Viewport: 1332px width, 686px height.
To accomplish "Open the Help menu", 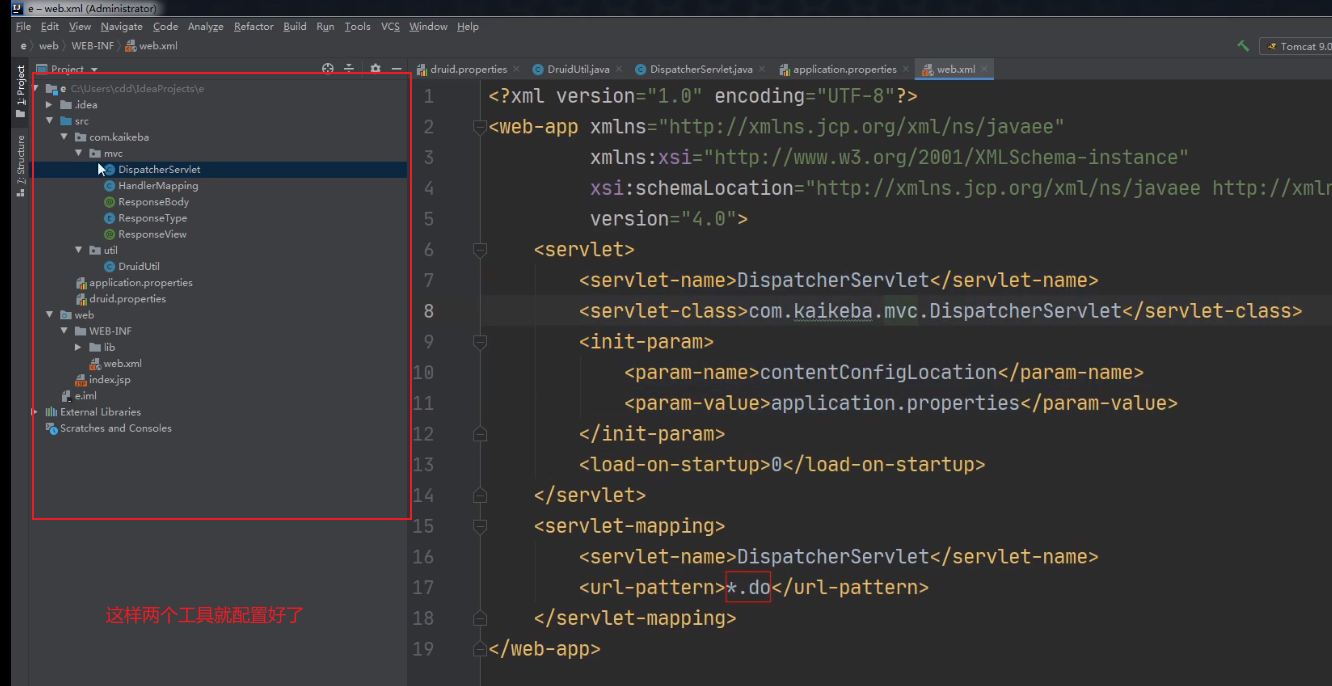I will click(x=468, y=27).
